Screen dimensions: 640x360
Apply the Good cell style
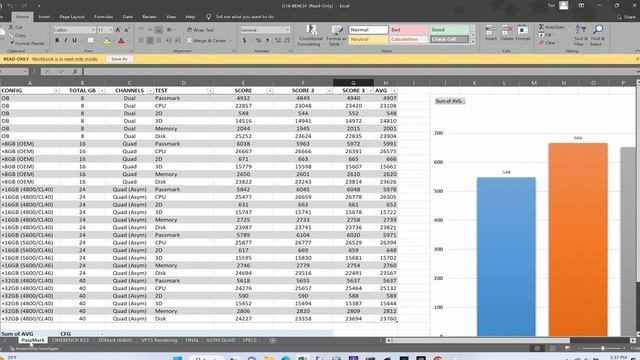(449, 30)
